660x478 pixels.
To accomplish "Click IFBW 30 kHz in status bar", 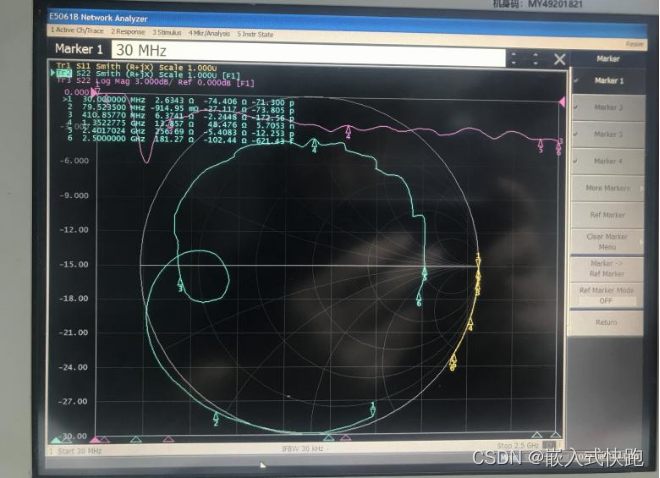I will click(303, 449).
